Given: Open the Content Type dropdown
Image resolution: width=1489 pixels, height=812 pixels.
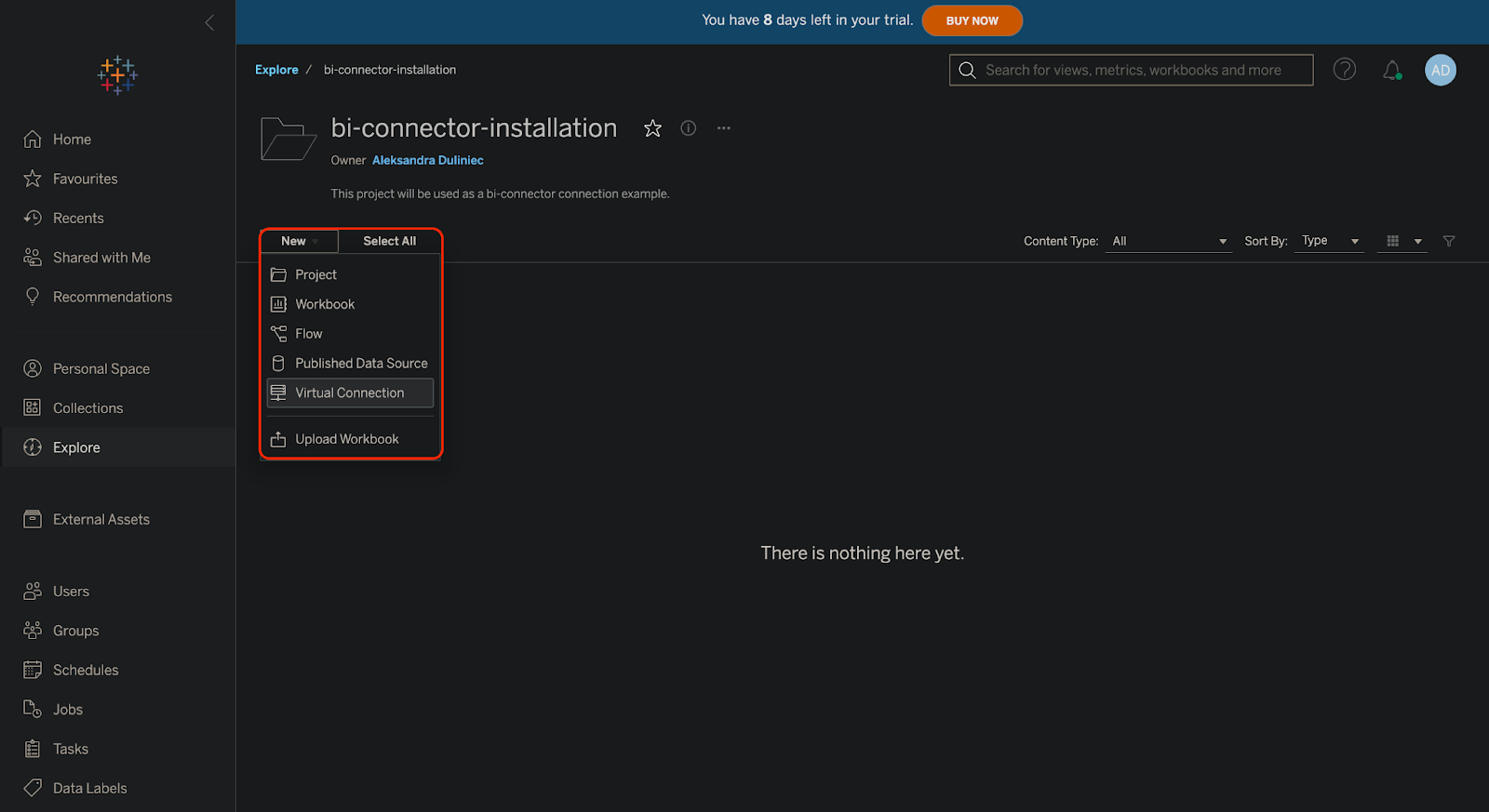Looking at the screenshot, I should pos(1169,241).
